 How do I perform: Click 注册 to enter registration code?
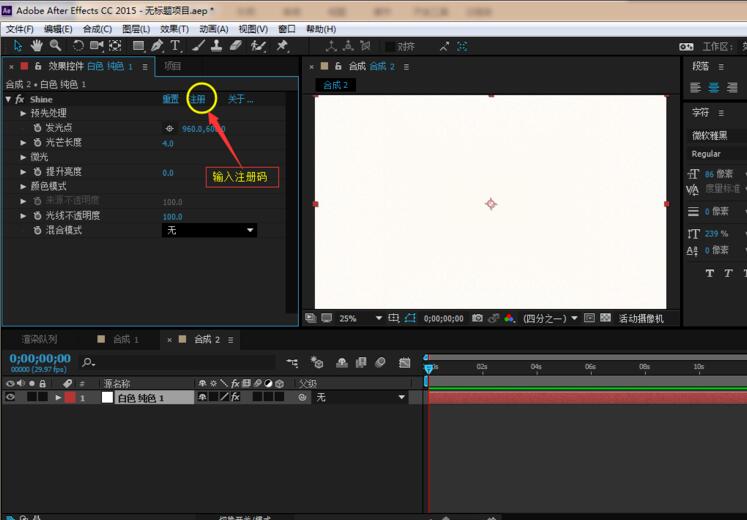(x=198, y=100)
